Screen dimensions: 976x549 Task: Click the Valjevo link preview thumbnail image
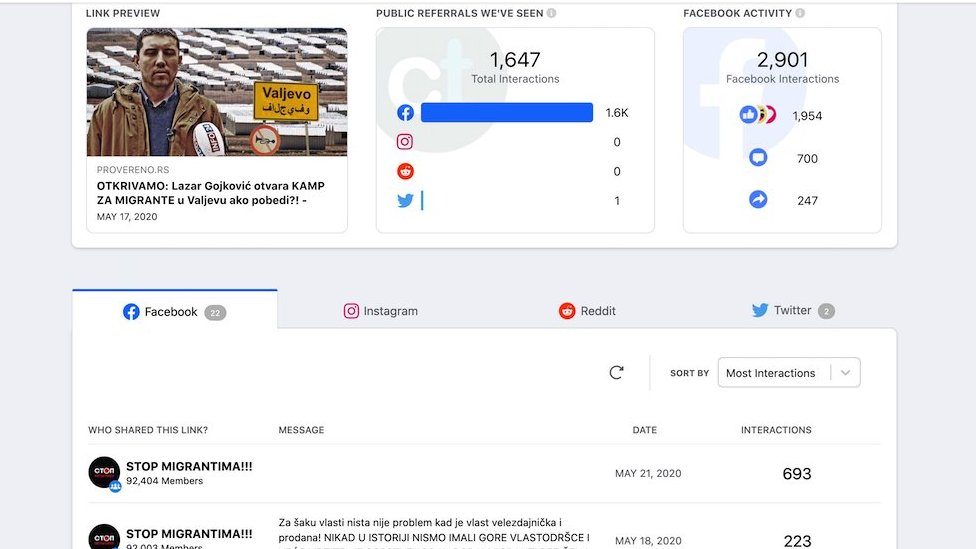click(217, 92)
